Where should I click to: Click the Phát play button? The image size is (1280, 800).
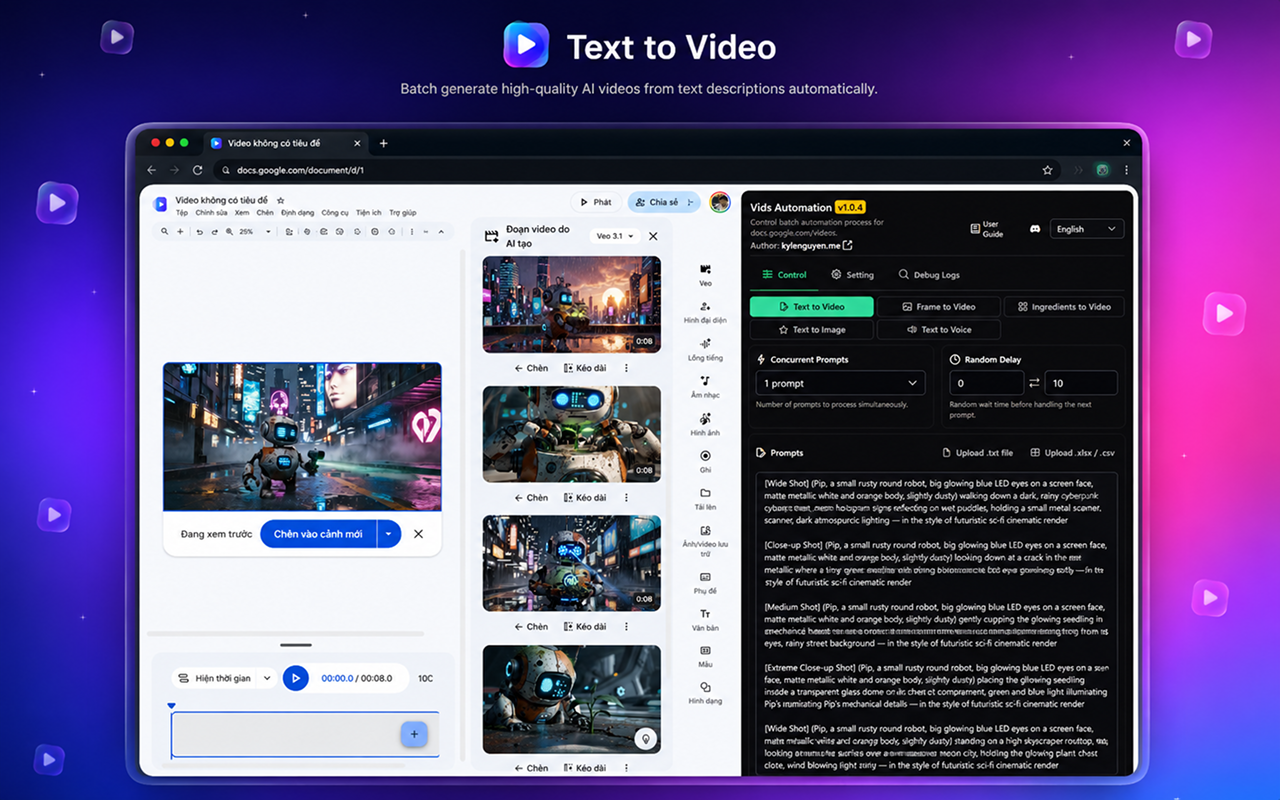(x=596, y=202)
